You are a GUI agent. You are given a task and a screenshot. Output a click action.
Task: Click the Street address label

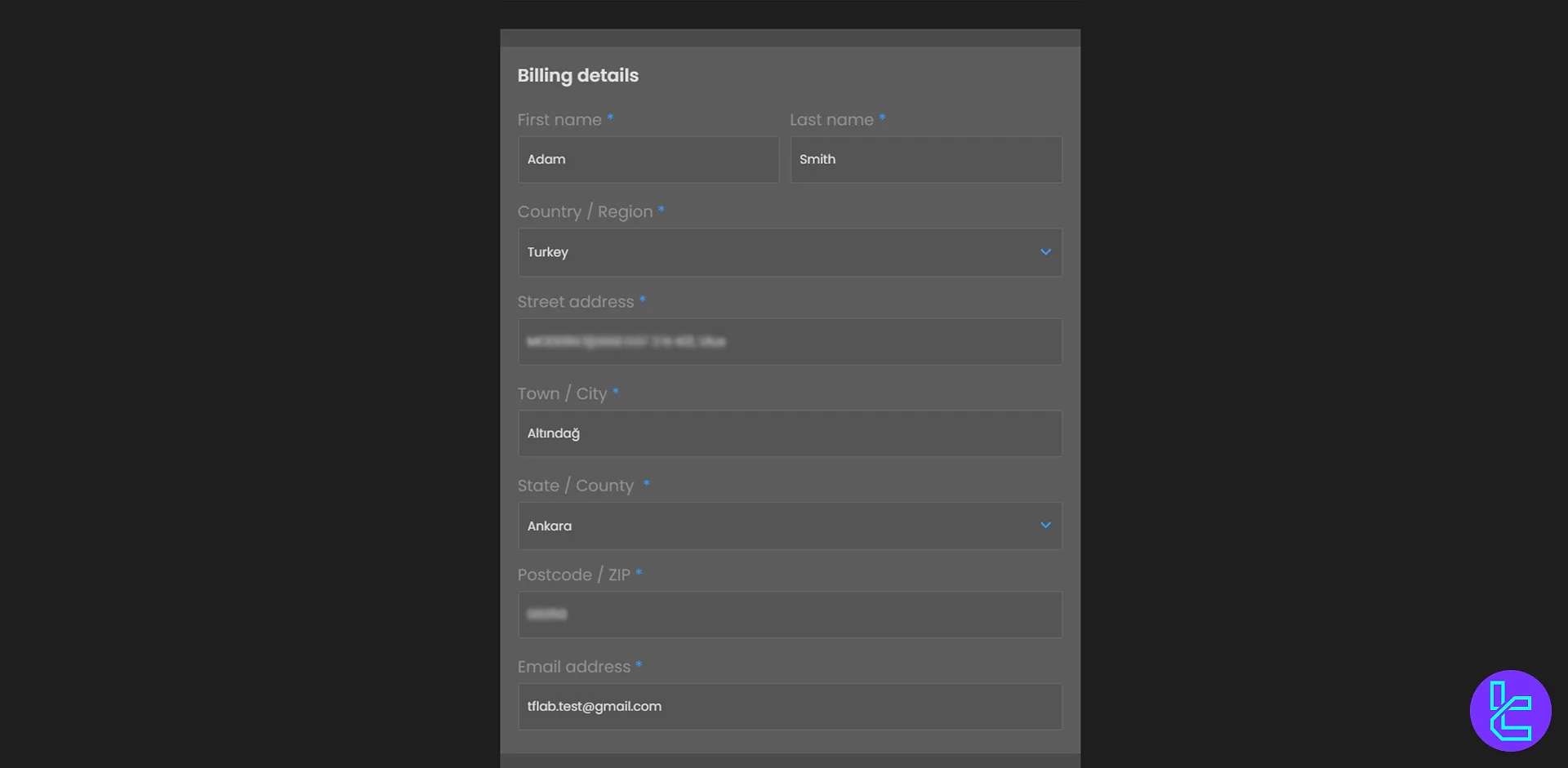[576, 302]
